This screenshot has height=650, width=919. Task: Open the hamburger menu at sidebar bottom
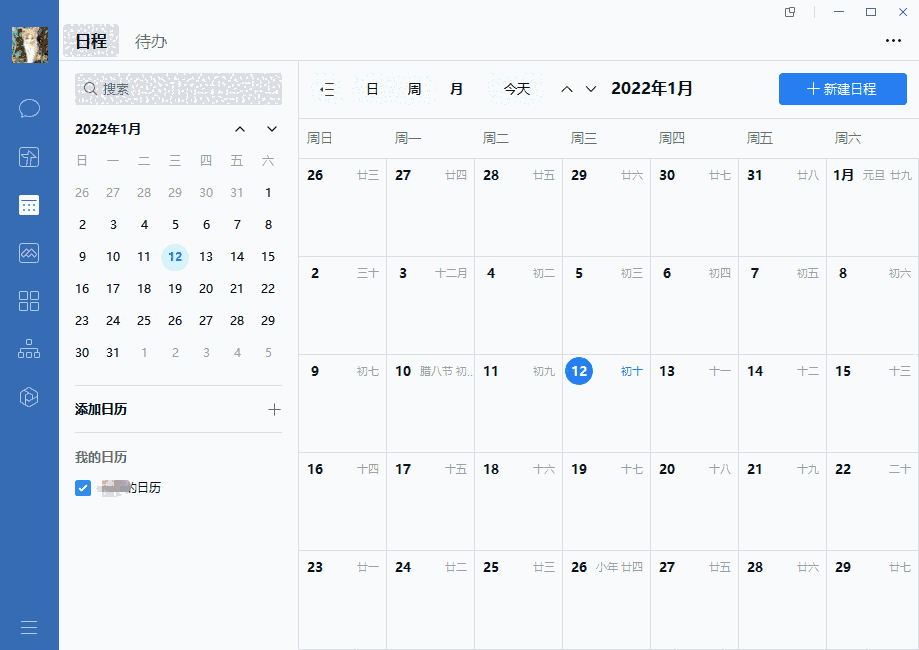[x=29, y=627]
